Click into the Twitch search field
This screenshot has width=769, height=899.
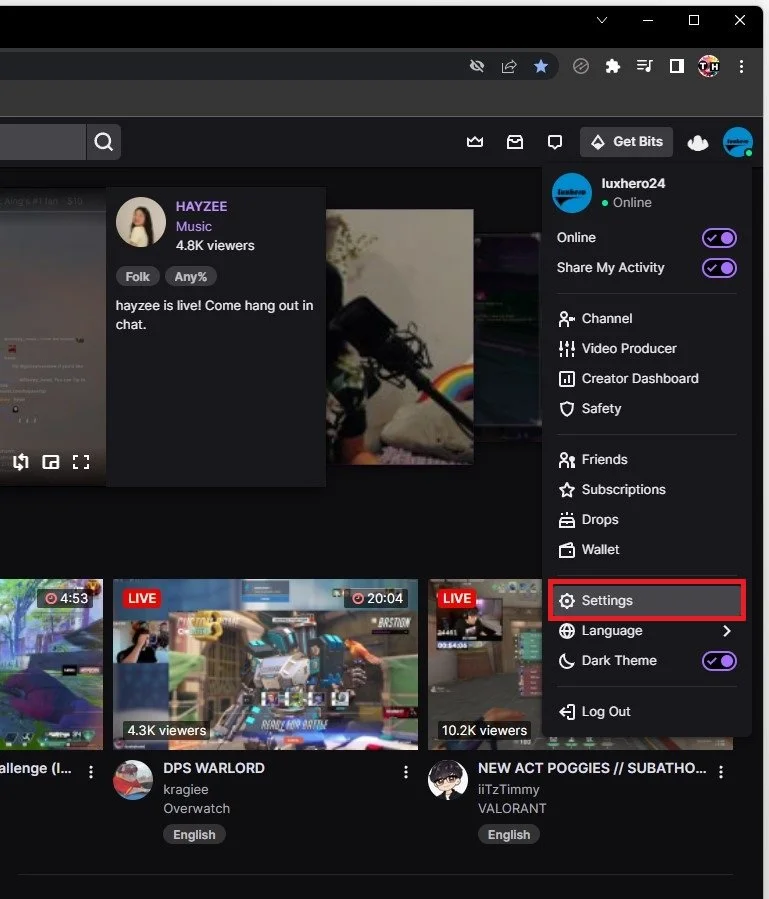point(43,142)
